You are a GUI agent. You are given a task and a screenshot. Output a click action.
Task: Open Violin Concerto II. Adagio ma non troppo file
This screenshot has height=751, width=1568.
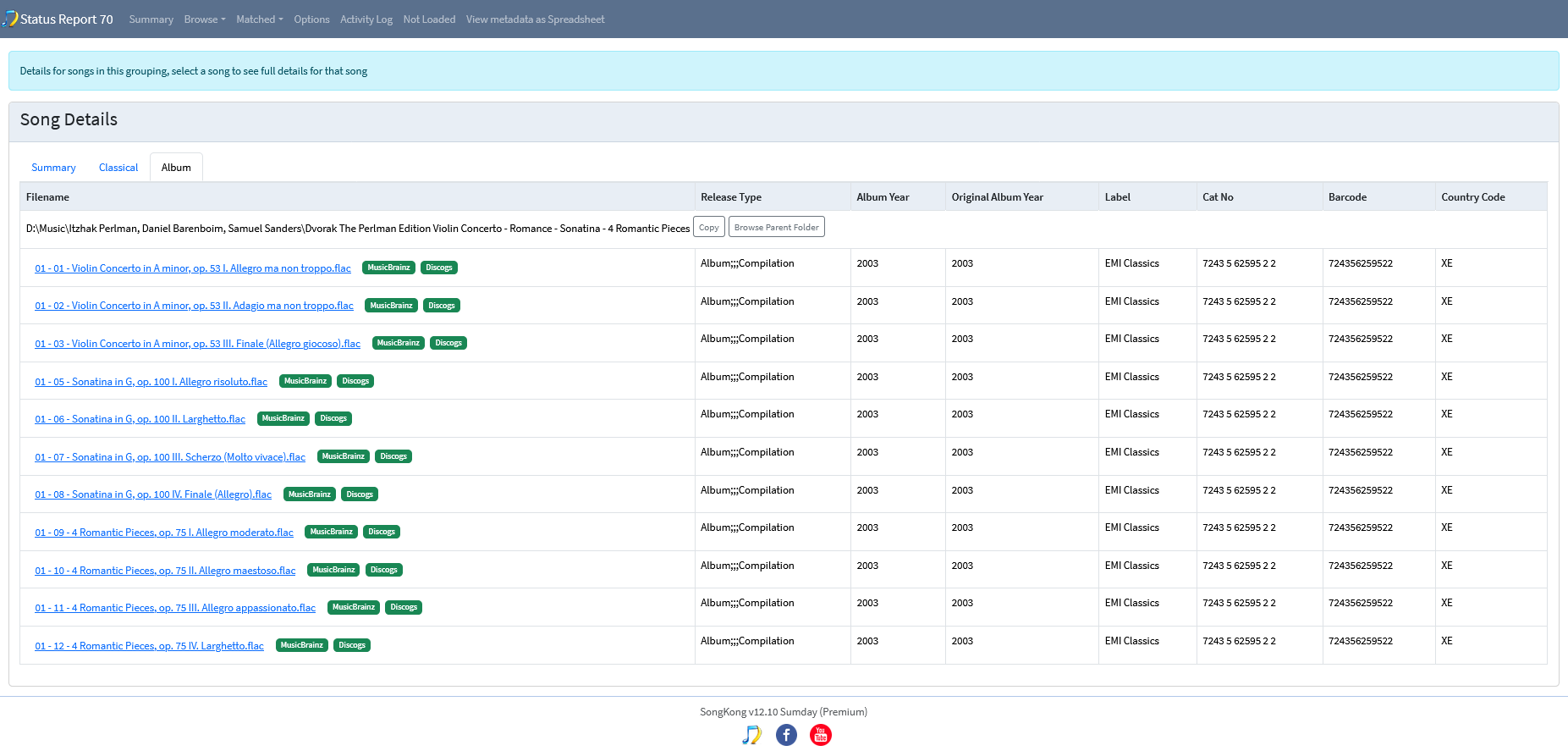(x=195, y=306)
